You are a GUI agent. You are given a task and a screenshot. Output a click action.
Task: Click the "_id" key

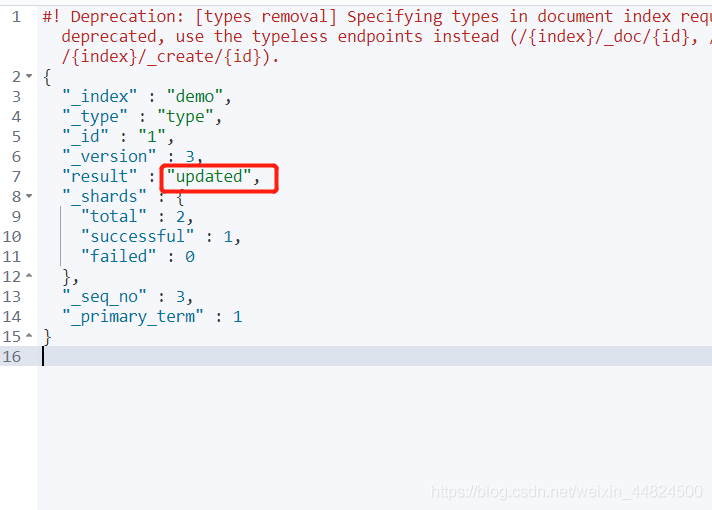[85, 136]
